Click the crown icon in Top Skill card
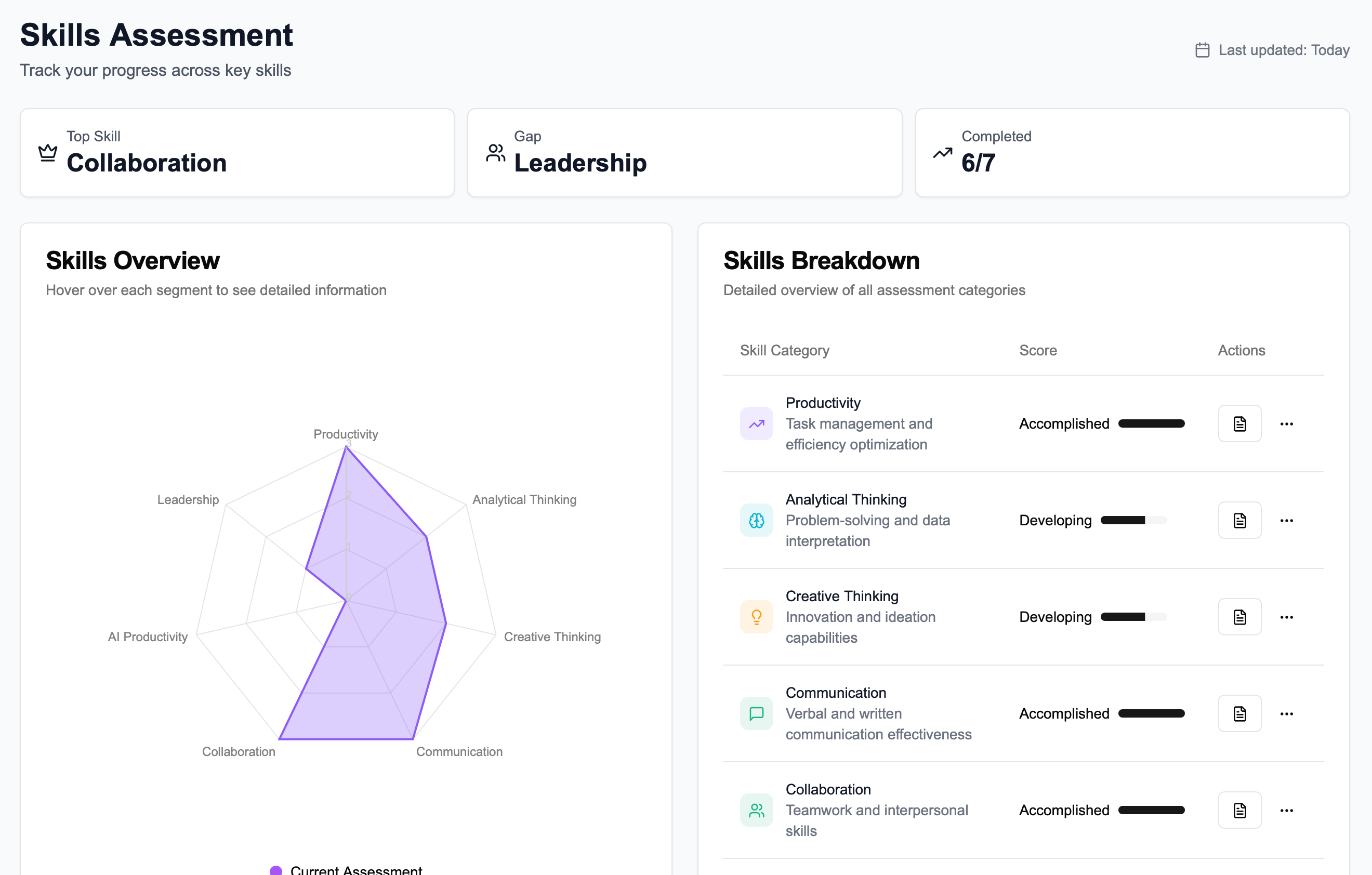 (48, 153)
